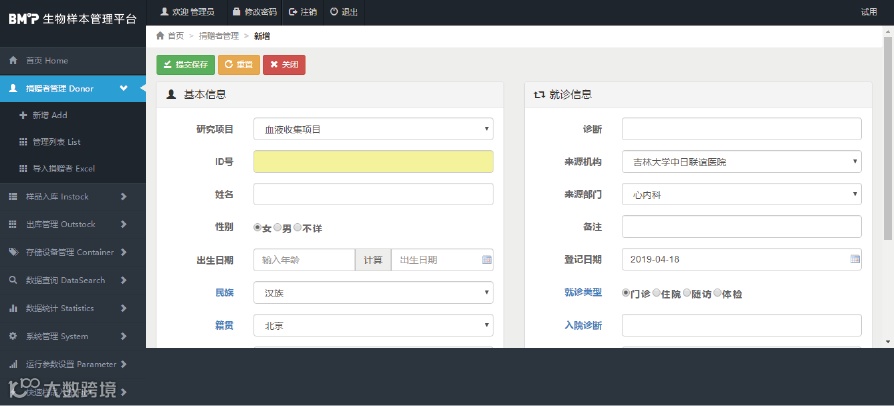The image size is (894, 406).
Task: Open the 来源部门 dropdown showing 心内科
Action: tap(742, 194)
